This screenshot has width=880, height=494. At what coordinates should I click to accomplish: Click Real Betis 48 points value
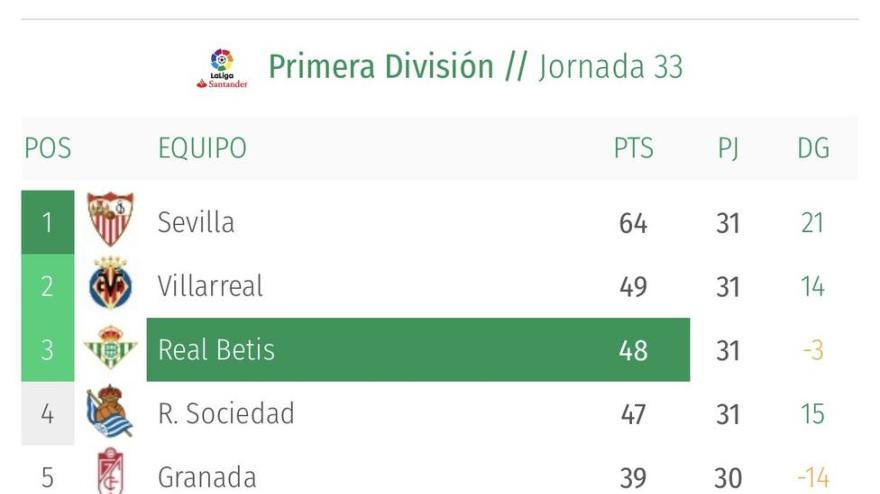(633, 350)
